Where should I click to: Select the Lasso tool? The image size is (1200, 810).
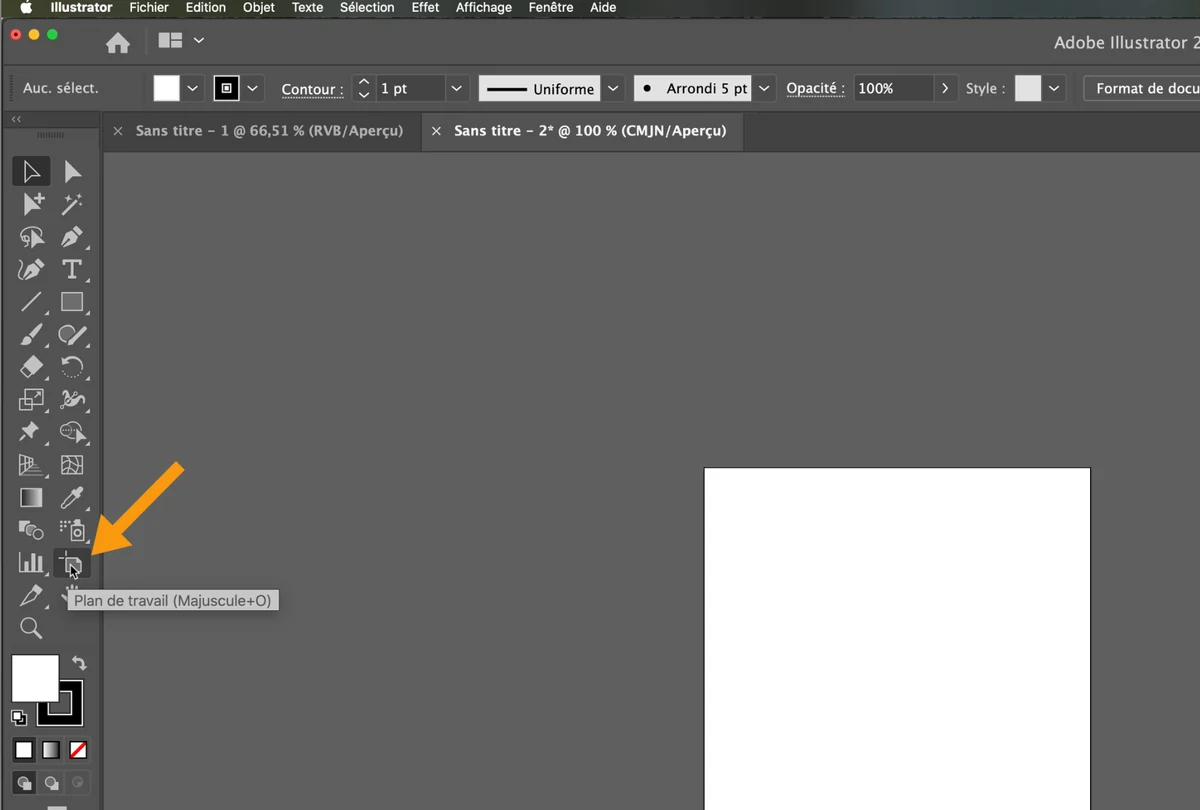31,237
